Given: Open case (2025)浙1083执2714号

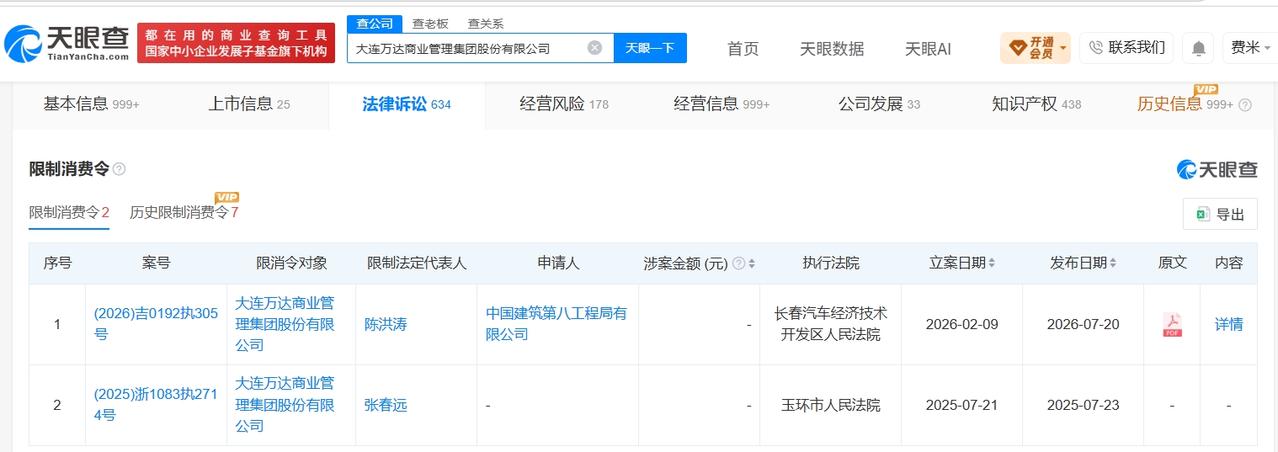Looking at the screenshot, I should point(155,405).
